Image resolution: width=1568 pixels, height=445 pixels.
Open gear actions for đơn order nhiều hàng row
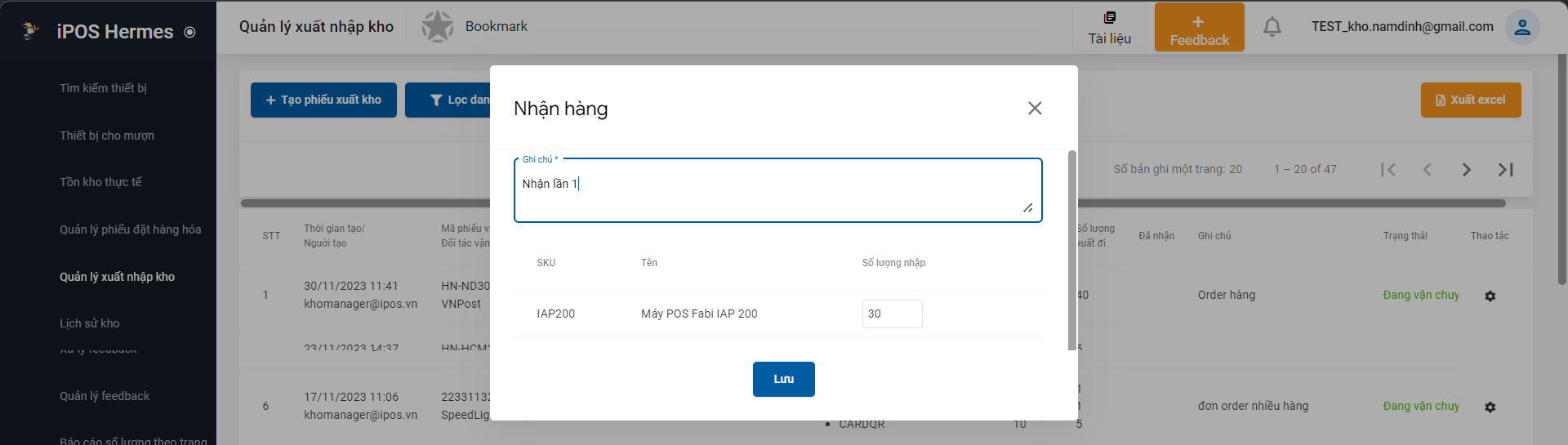pyautogui.click(x=1490, y=407)
